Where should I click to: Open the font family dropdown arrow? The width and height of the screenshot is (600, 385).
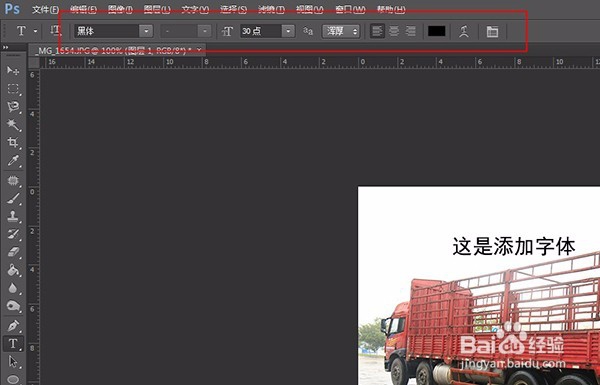tap(146, 31)
